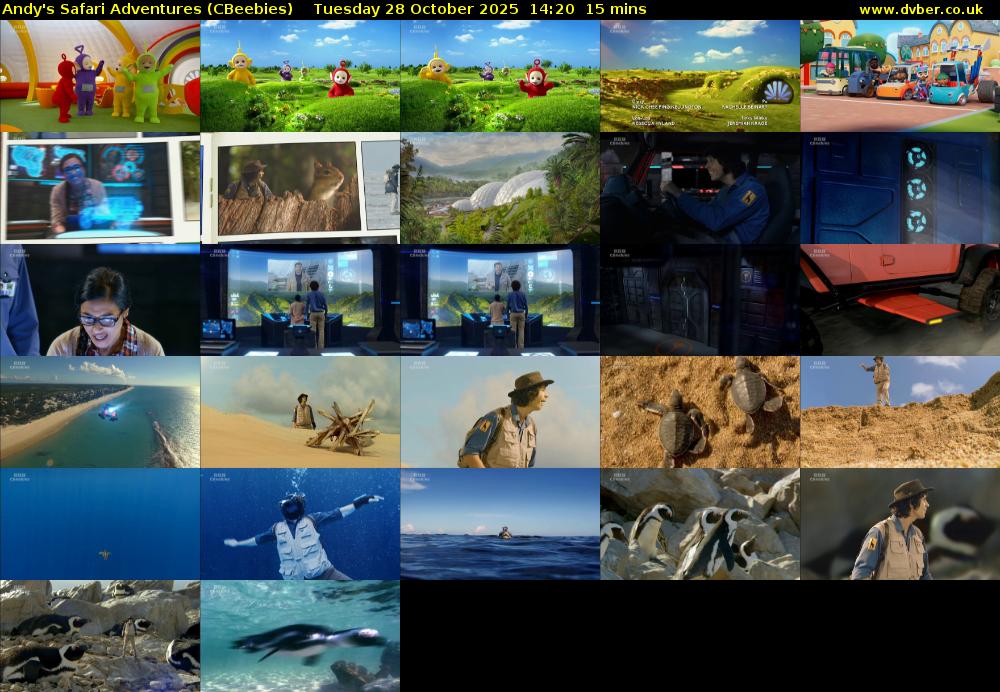This screenshot has height=692, width=1000.
Task: Open the Andy standing among penguins thumbnail
Action: coord(100,636)
